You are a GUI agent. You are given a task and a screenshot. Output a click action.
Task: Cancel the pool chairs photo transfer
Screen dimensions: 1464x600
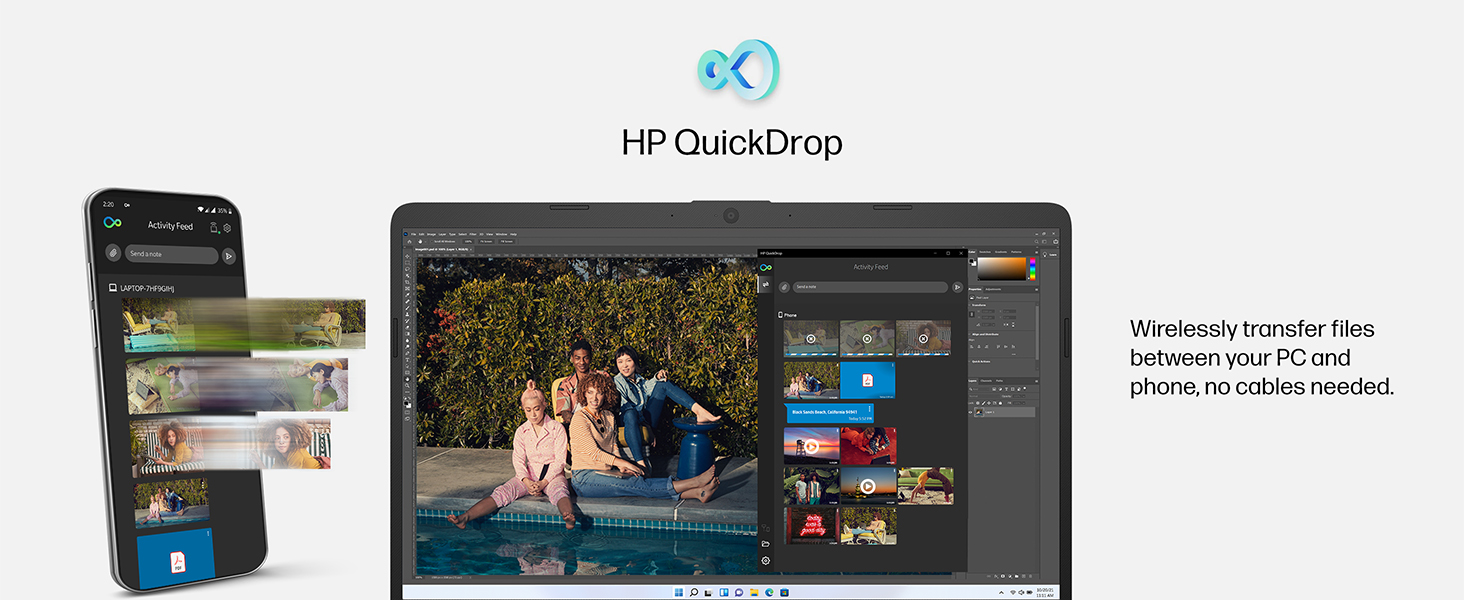[811, 339]
